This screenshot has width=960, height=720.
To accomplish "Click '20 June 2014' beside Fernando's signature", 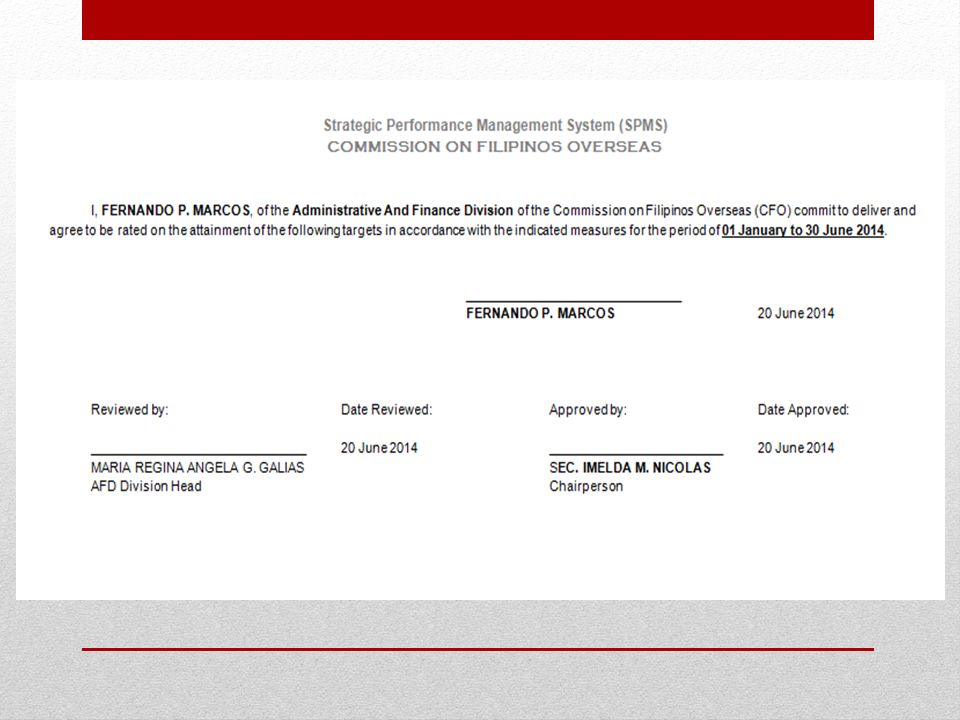I will point(796,313).
